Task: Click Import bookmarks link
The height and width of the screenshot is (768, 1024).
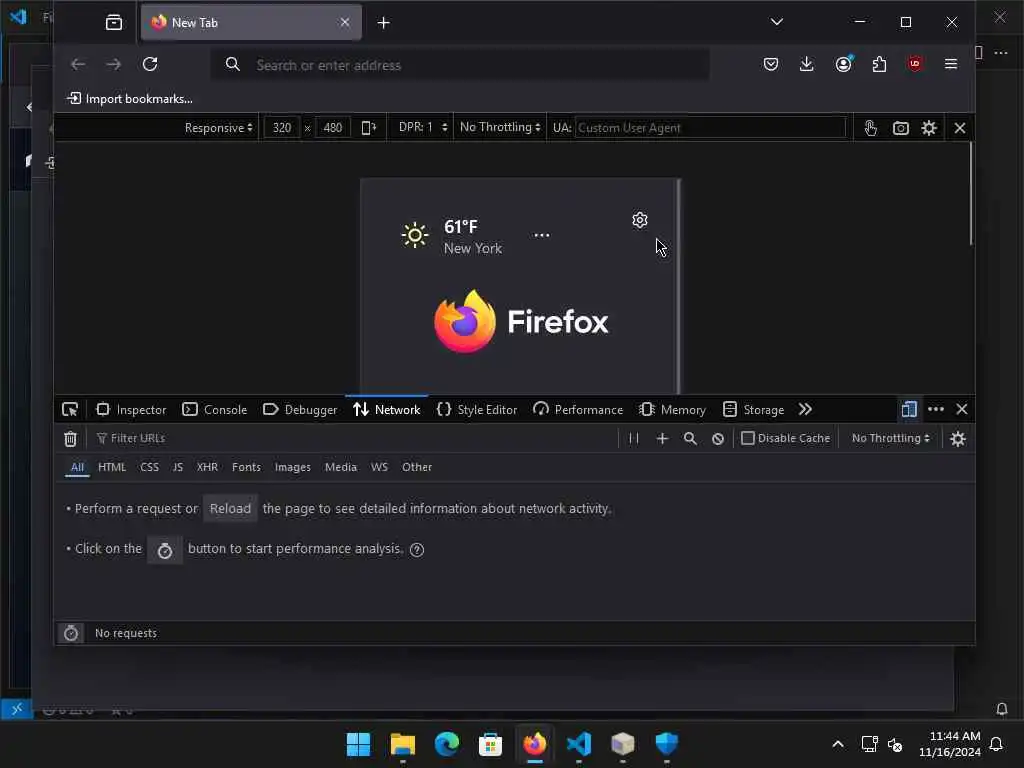Action: 129,99
